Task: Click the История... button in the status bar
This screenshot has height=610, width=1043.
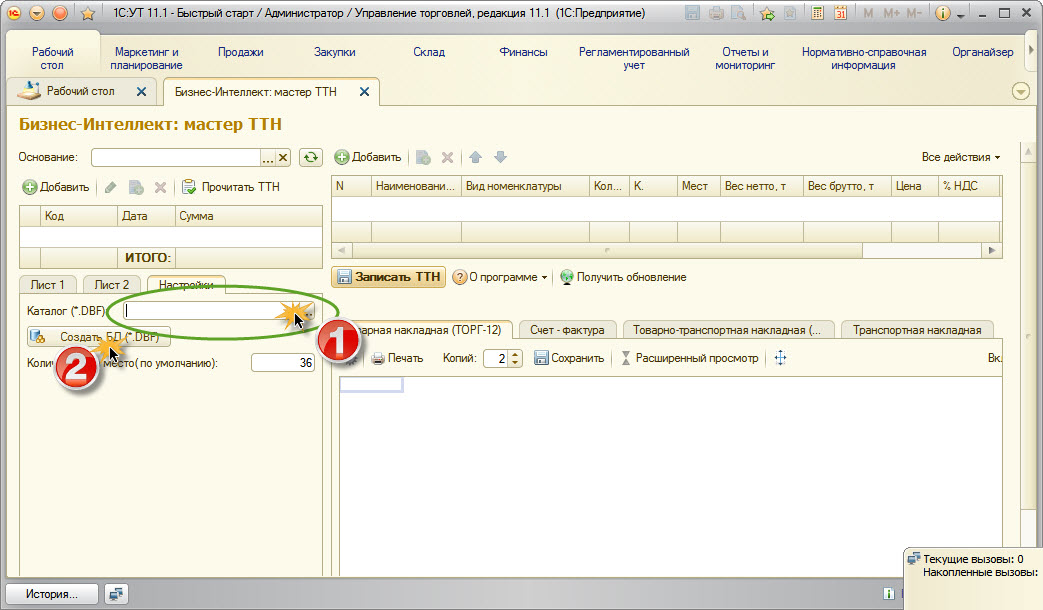Action: 52,594
